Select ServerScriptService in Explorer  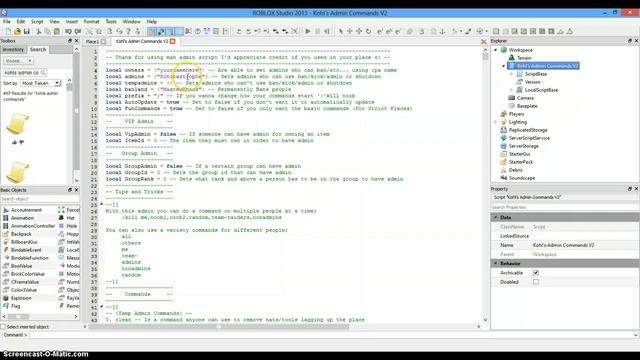529,138
